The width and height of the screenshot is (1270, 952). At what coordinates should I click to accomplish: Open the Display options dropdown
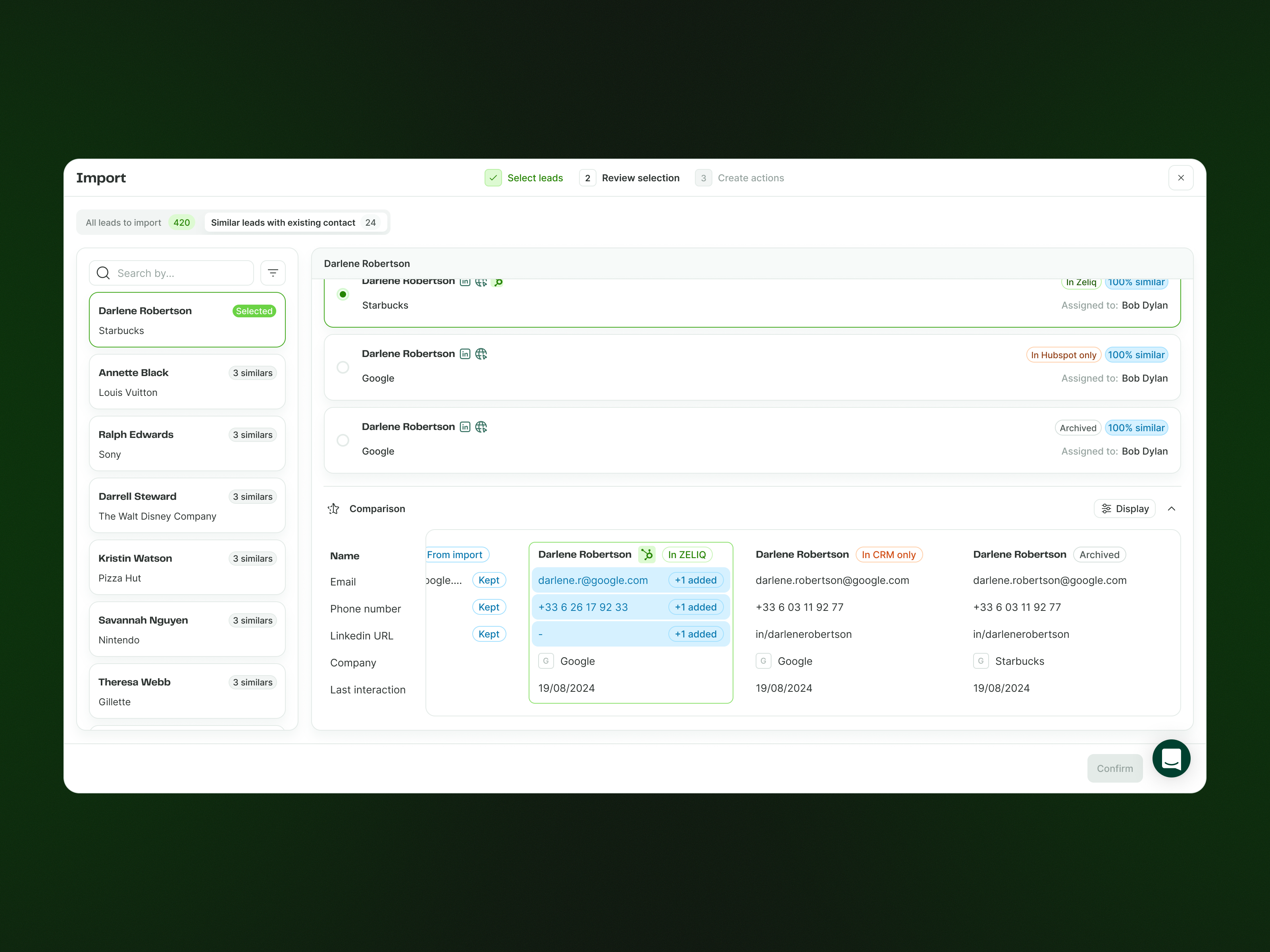pos(1124,509)
